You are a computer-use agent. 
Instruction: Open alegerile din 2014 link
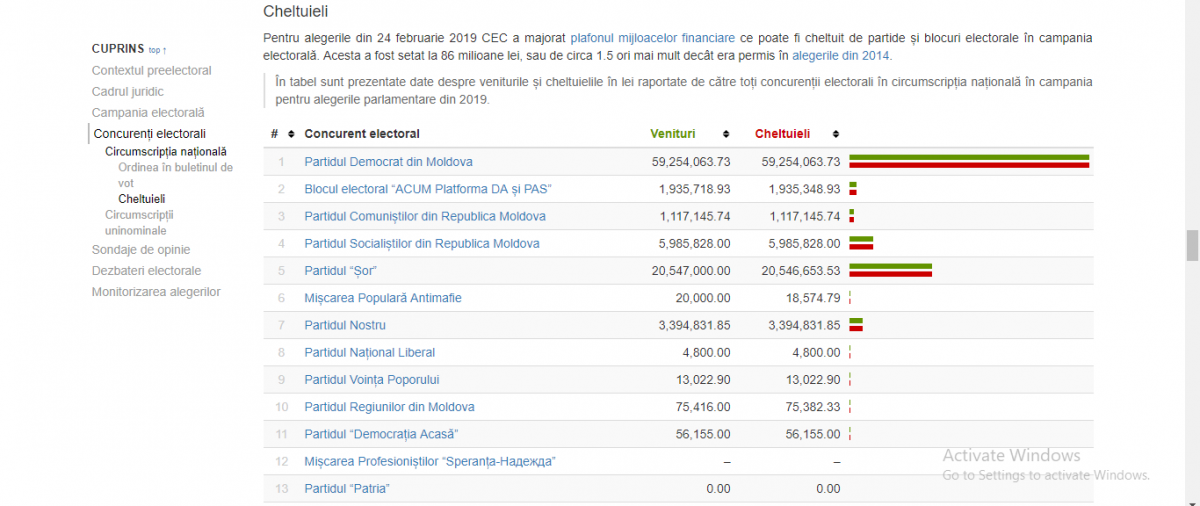(x=839, y=56)
